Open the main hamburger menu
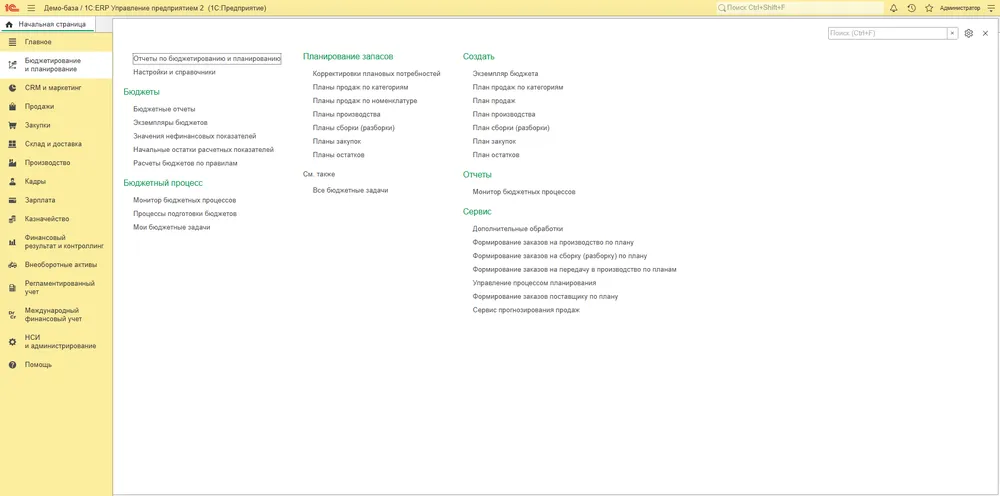 31,8
